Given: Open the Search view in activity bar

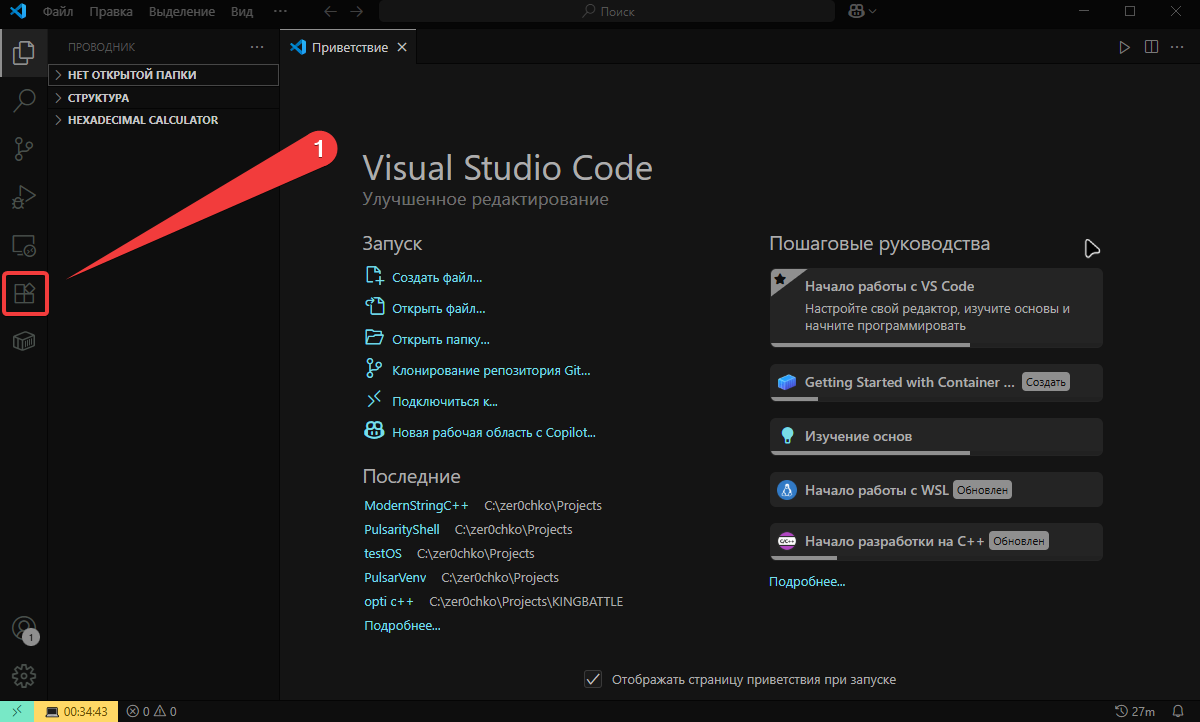Looking at the screenshot, I should coord(24,101).
